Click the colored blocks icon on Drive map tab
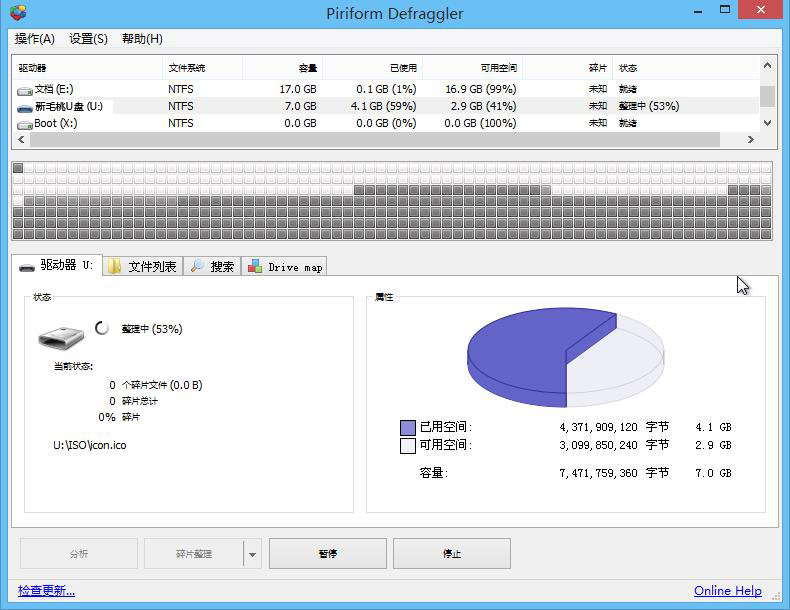Image resolution: width=790 pixels, height=610 pixels. 255,266
